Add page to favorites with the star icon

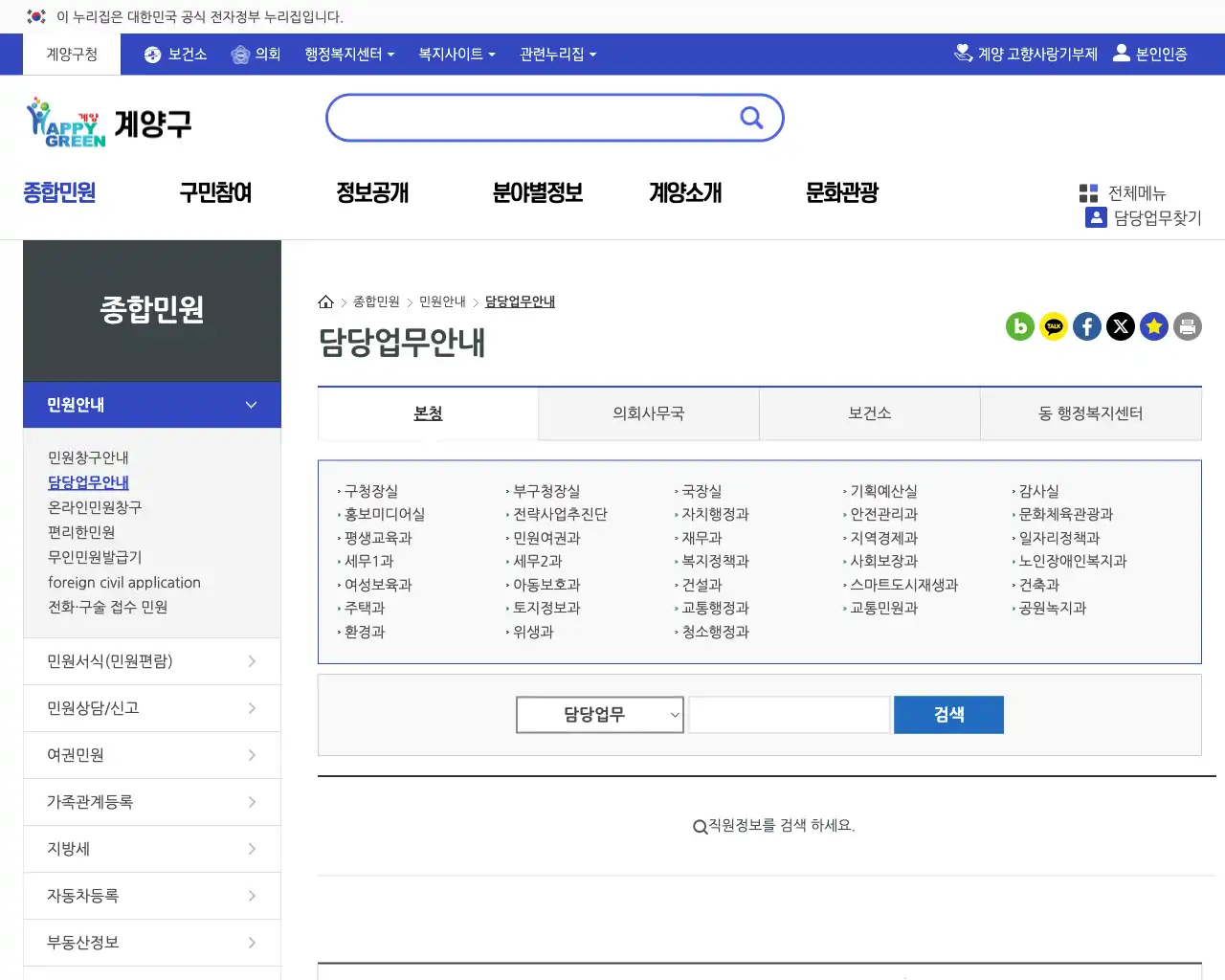pos(1154,326)
